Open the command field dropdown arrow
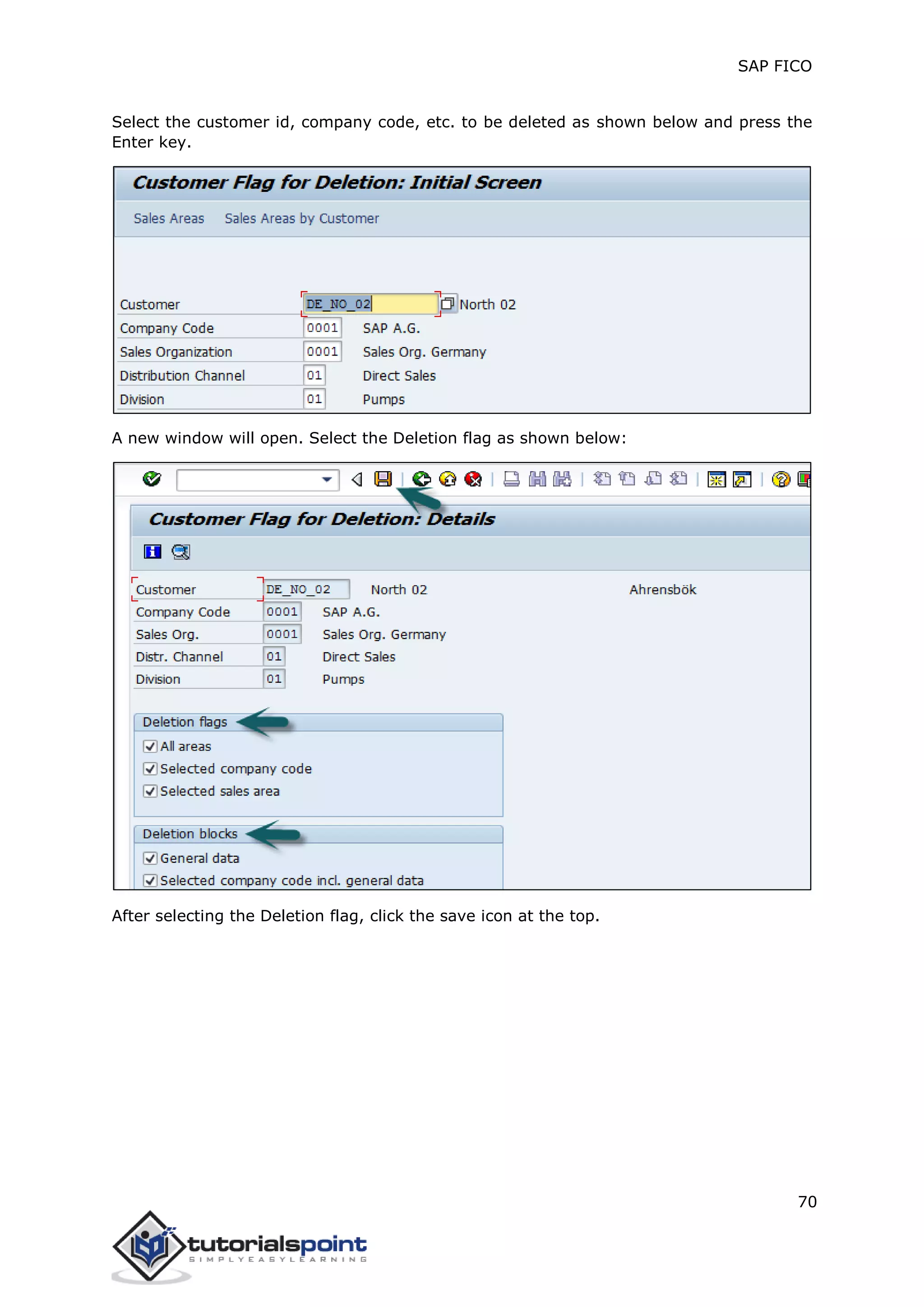 point(327,480)
